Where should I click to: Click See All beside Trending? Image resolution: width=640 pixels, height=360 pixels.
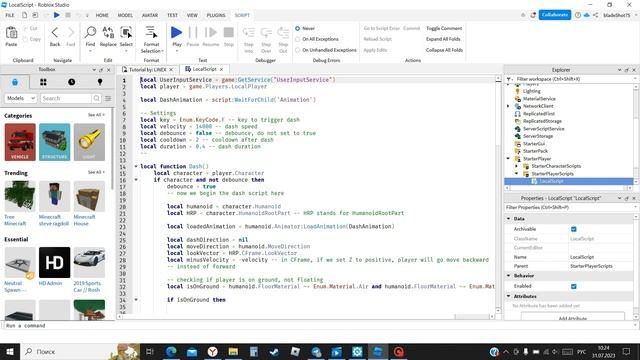point(96,172)
